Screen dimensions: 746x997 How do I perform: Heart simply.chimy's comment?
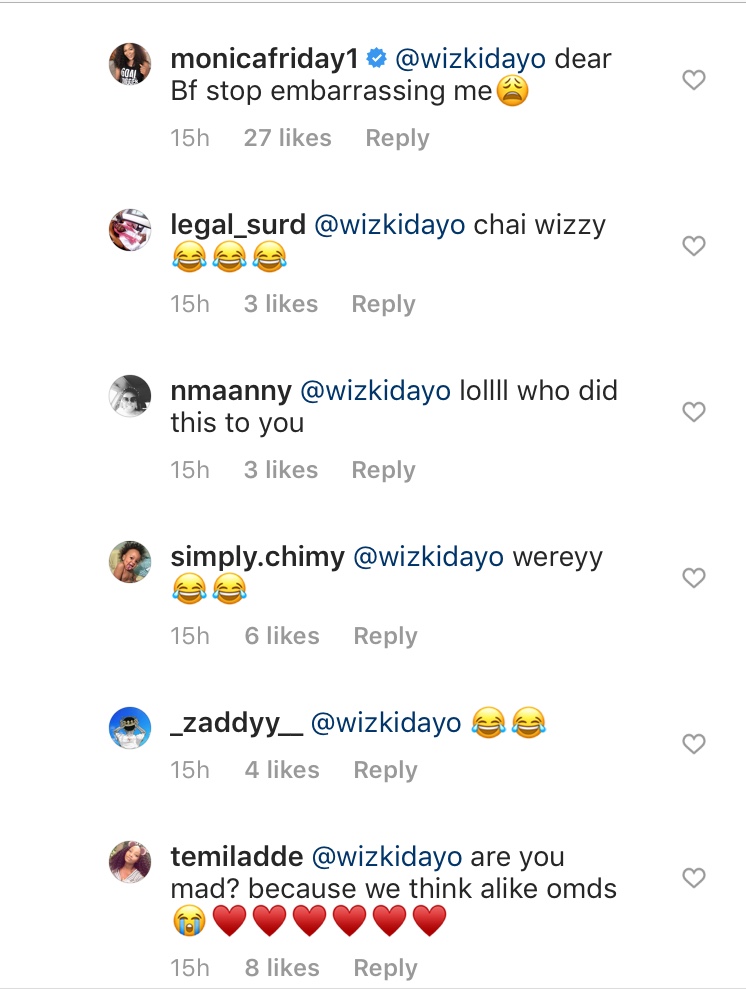pos(694,578)
